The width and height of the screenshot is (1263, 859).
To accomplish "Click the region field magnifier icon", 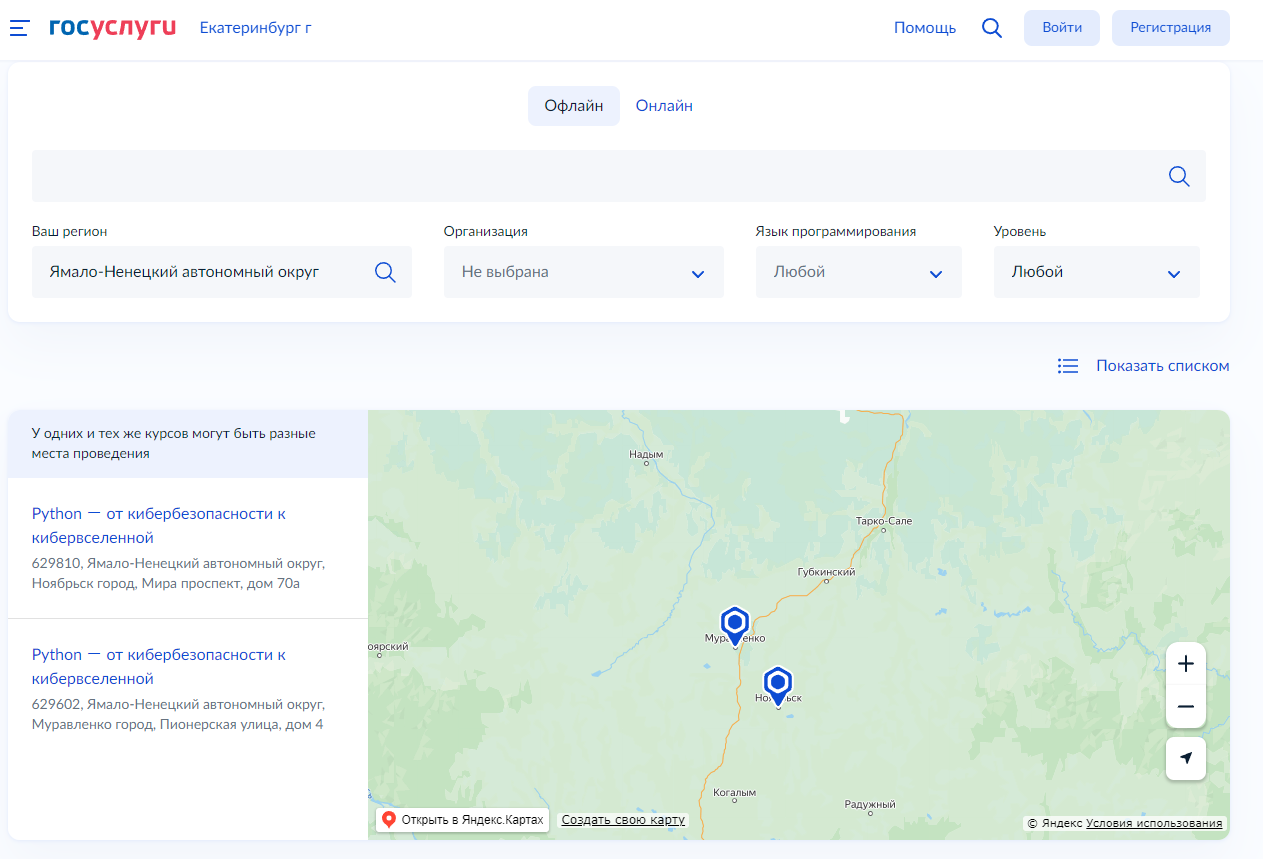I will [x=385, y=272].
